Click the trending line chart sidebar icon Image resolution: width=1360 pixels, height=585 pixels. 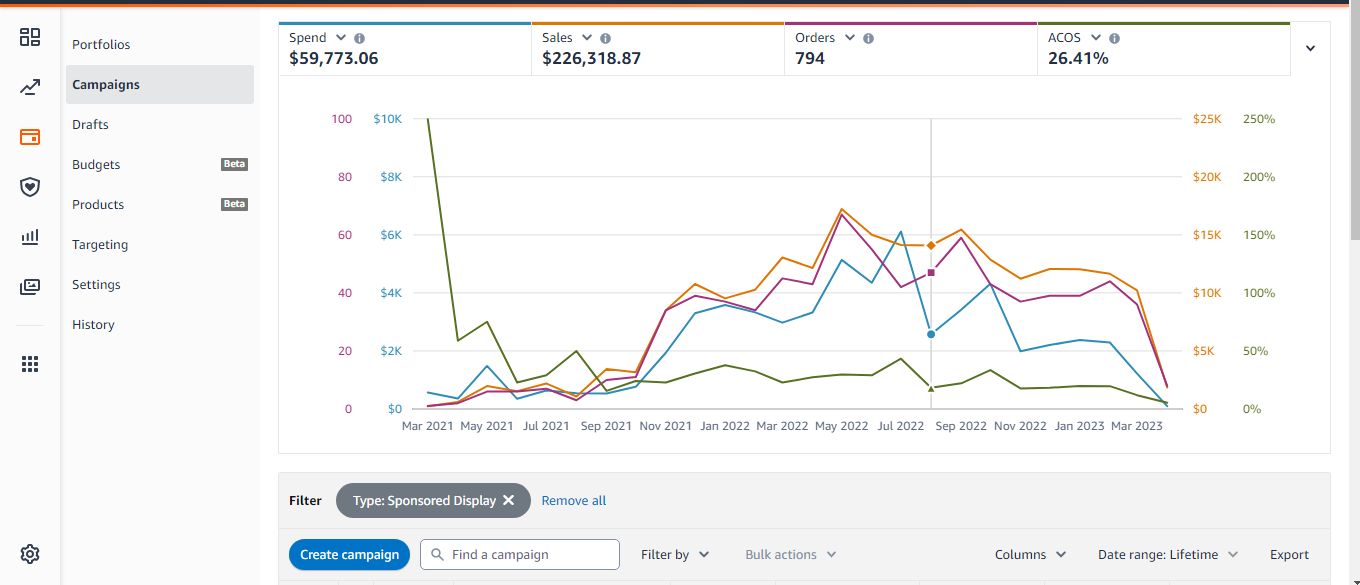[30, 88]
